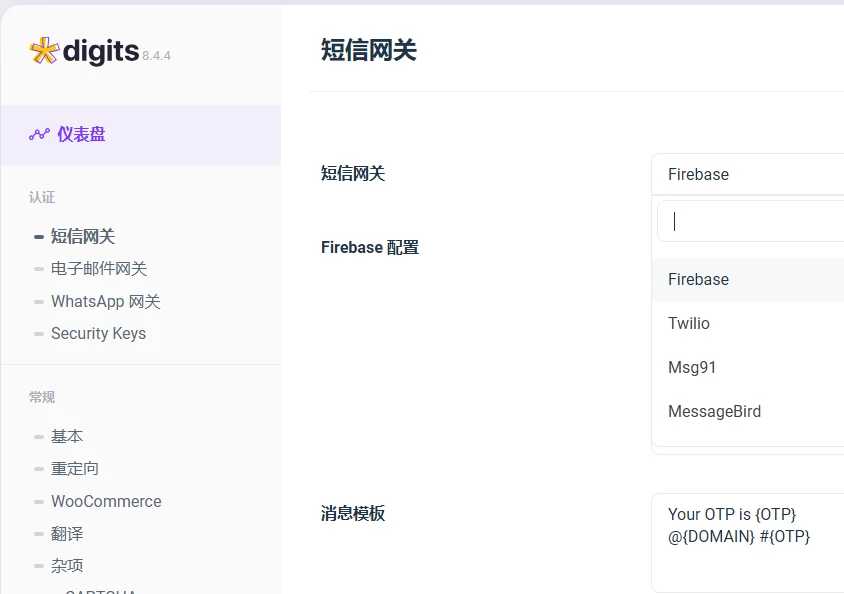This screenshot has height=594, width=844.
Task: Choose Msg91 as the SMS gateway
Action: click(x=692, y=367)
